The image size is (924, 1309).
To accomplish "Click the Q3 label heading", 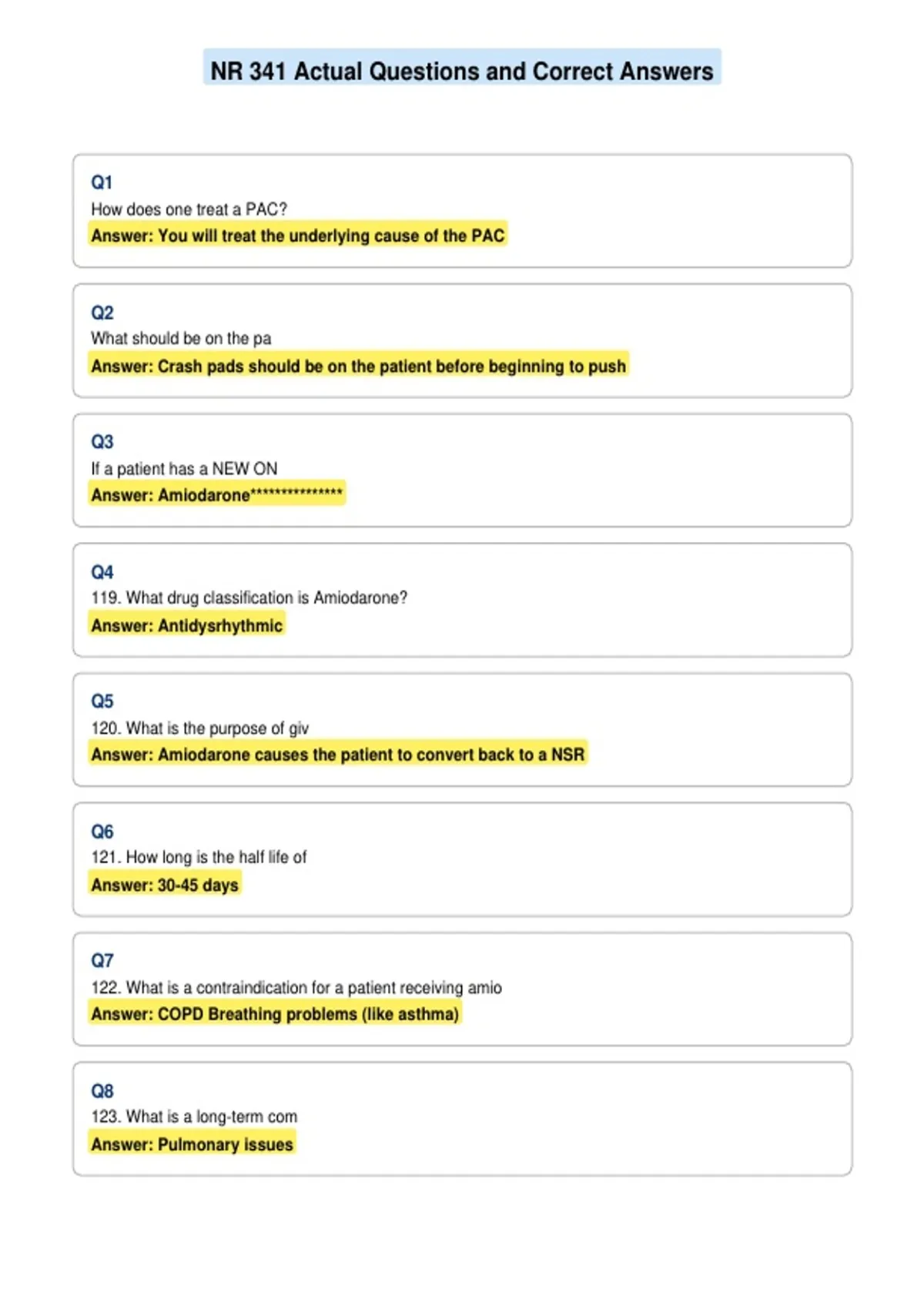I will click(x=102, y=442).
